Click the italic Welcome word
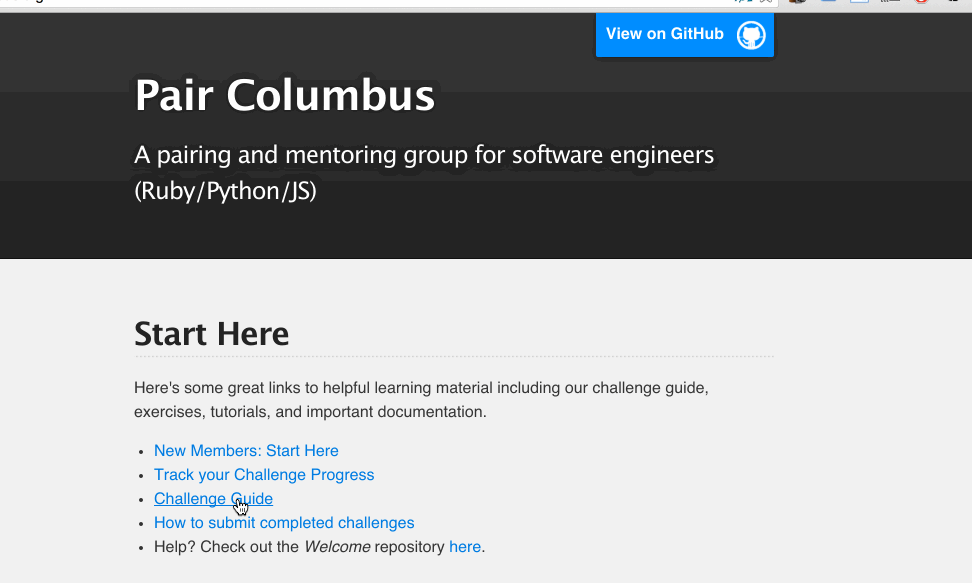This screenshot has width=972, height=583. pos(337,547)
